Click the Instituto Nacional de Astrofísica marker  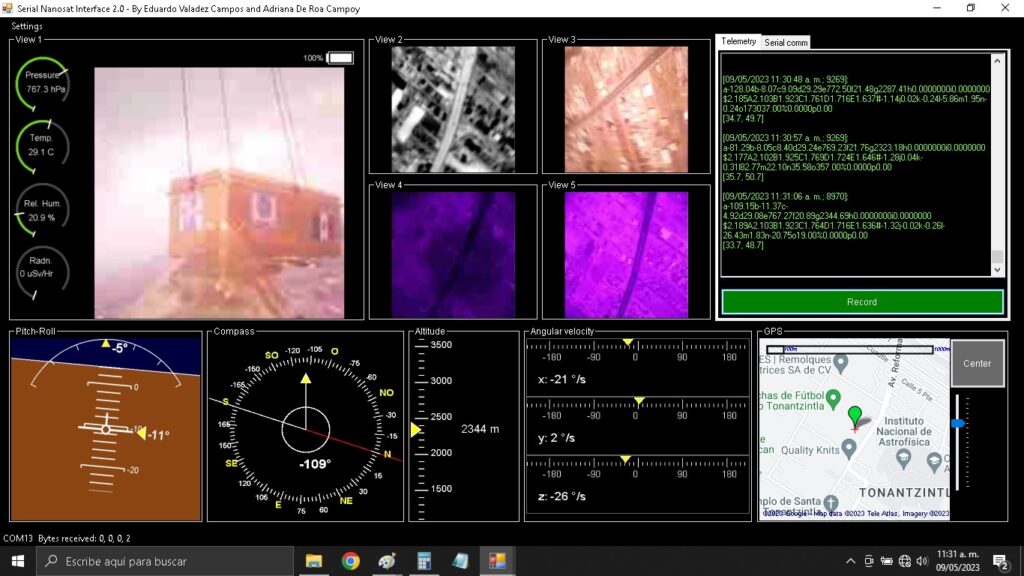click(x=902, y=457)
